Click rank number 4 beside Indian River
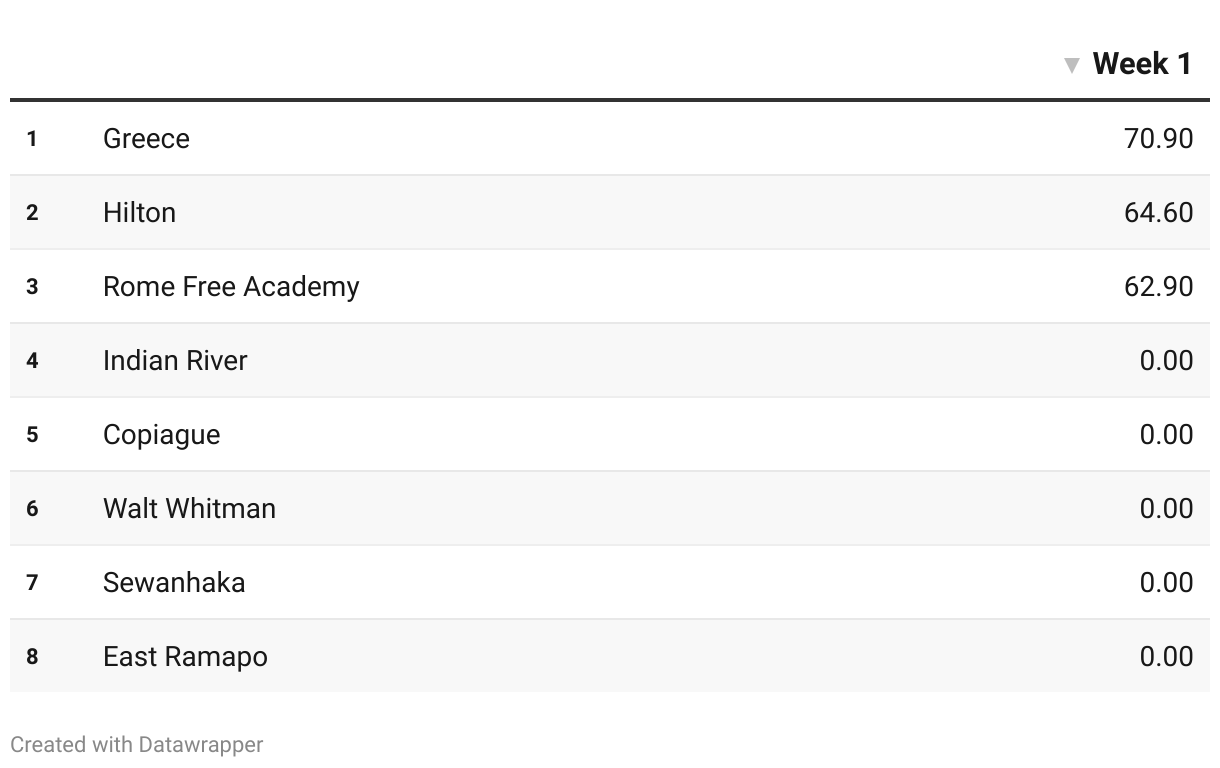The image size is (1220, 768). tap(32, 360)
